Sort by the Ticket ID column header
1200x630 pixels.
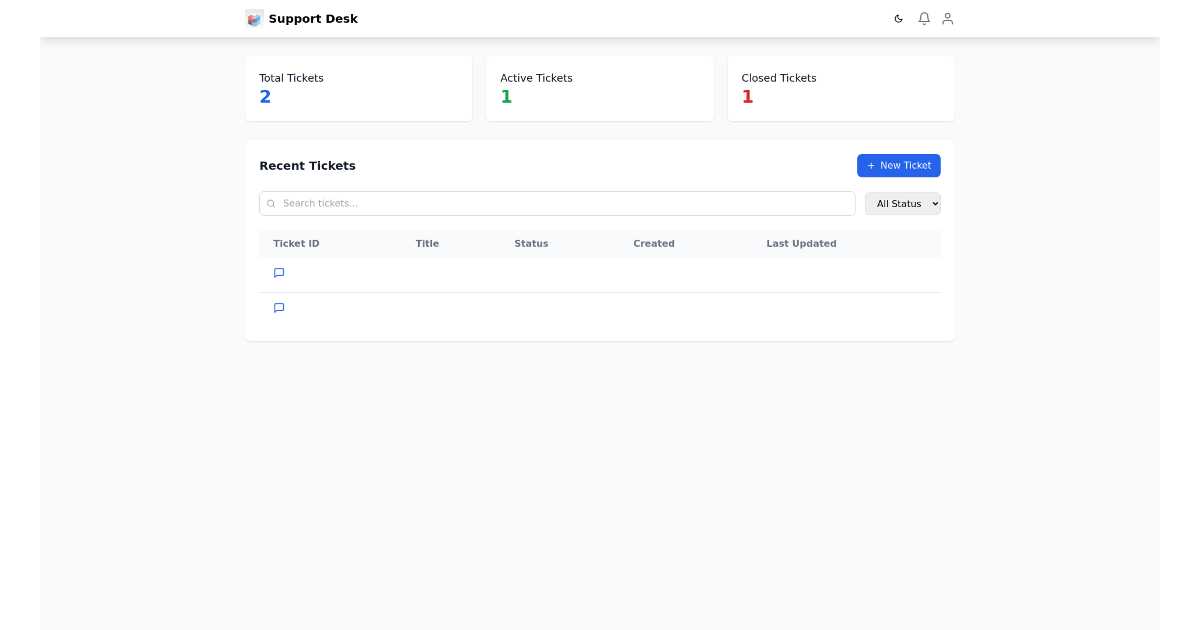pos(296,243)
